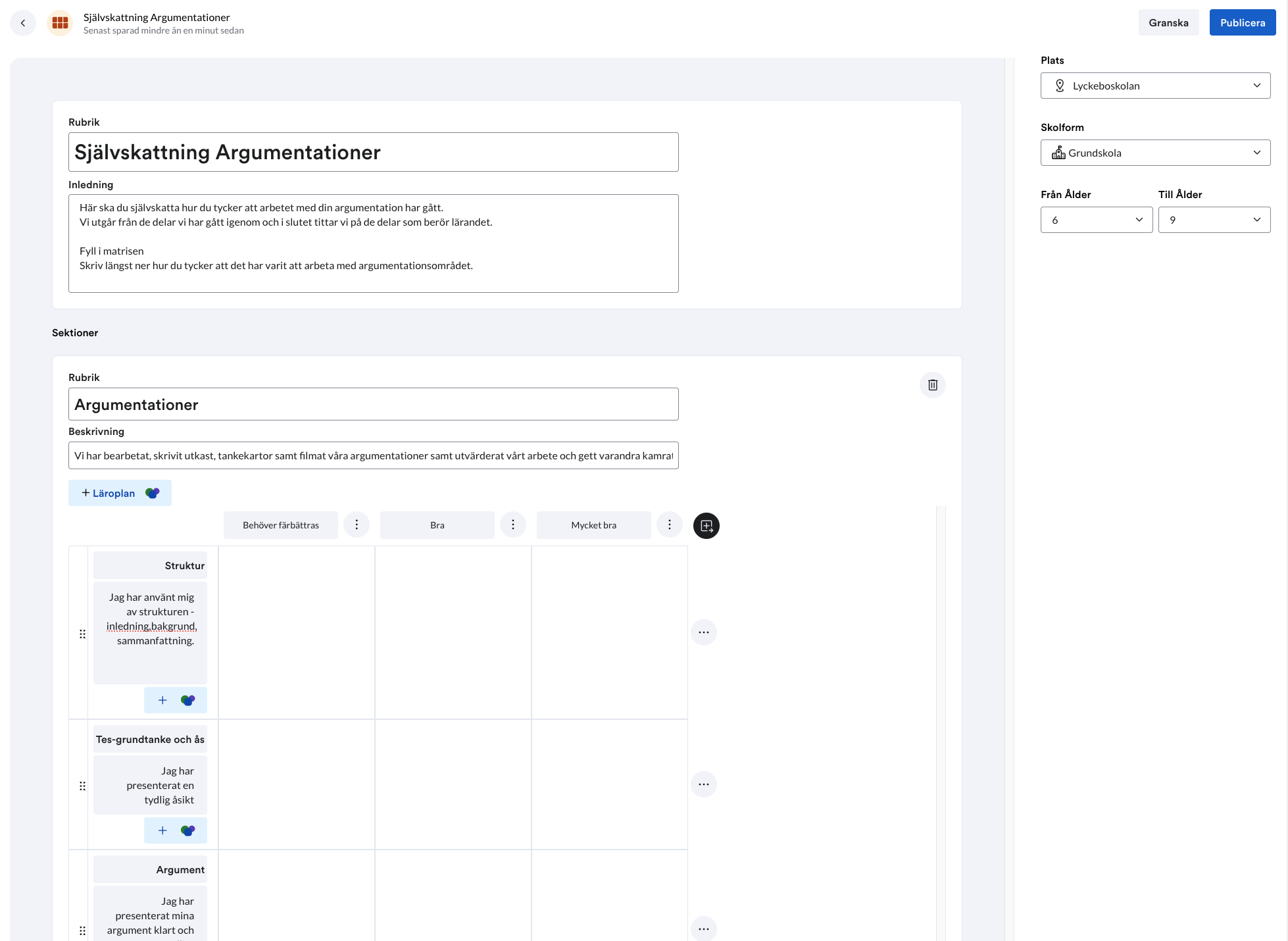Open options for Behöver färbättras column

[x=357, y=525]
